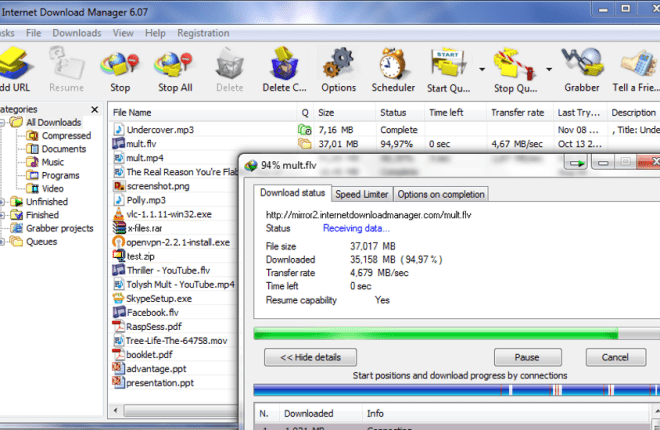The width and height of the screenshot is (660, 430).
Task: Expand the Finished category node
Action: (2, 215)
